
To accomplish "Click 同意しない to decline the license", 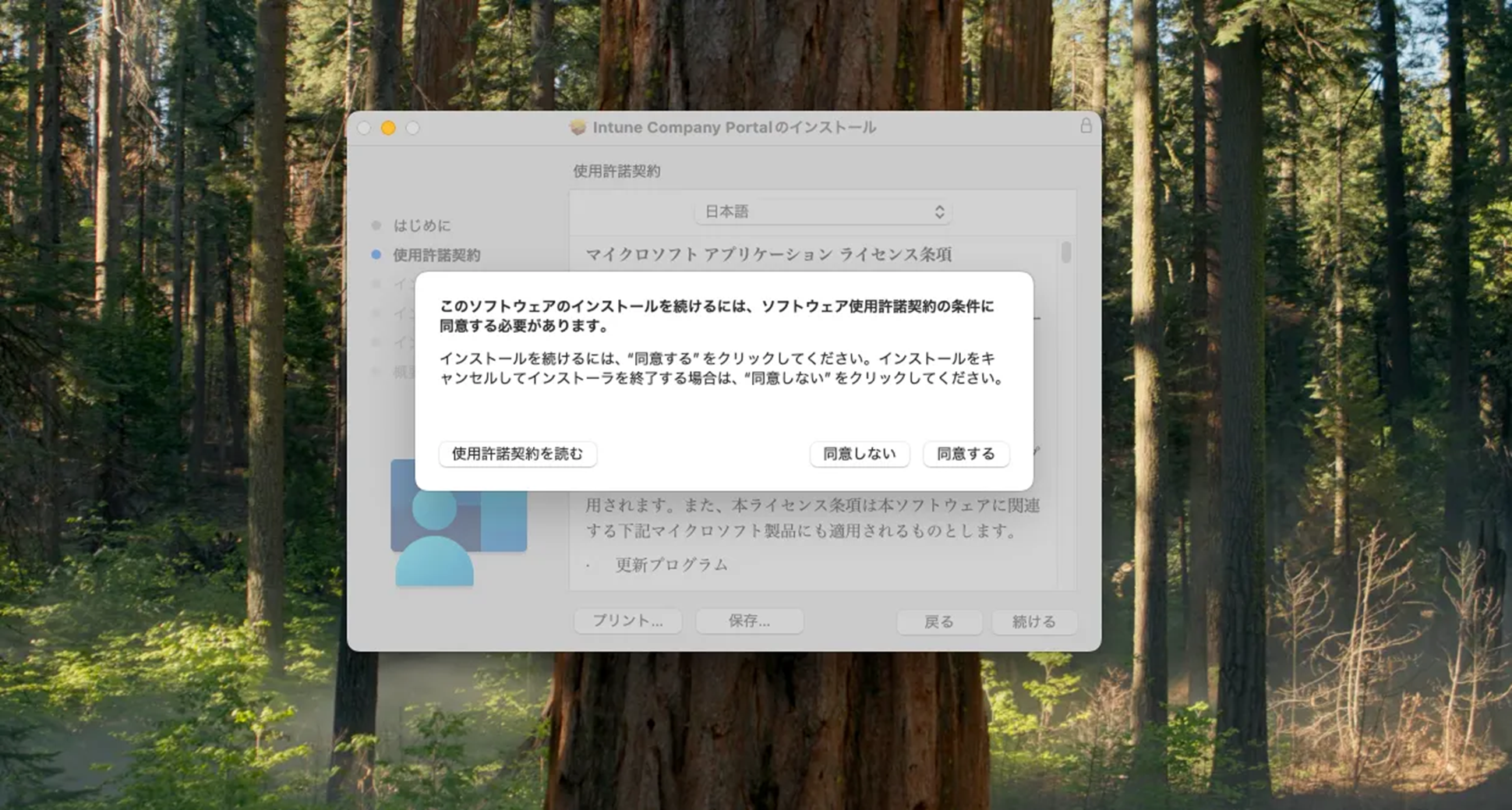I will pyautogui.click(x=860, y=454).
